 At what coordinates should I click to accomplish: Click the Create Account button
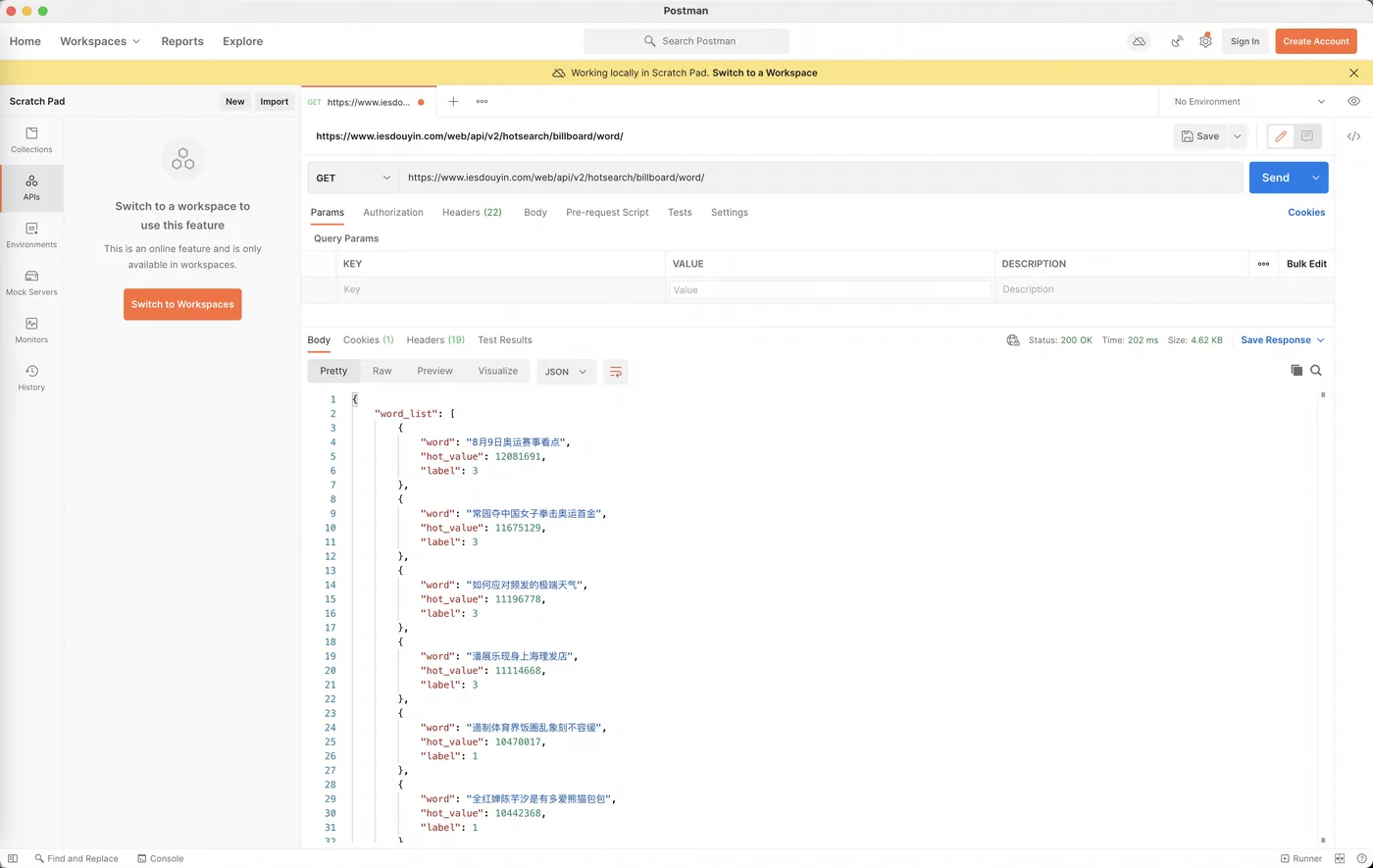click(1316, 41)
